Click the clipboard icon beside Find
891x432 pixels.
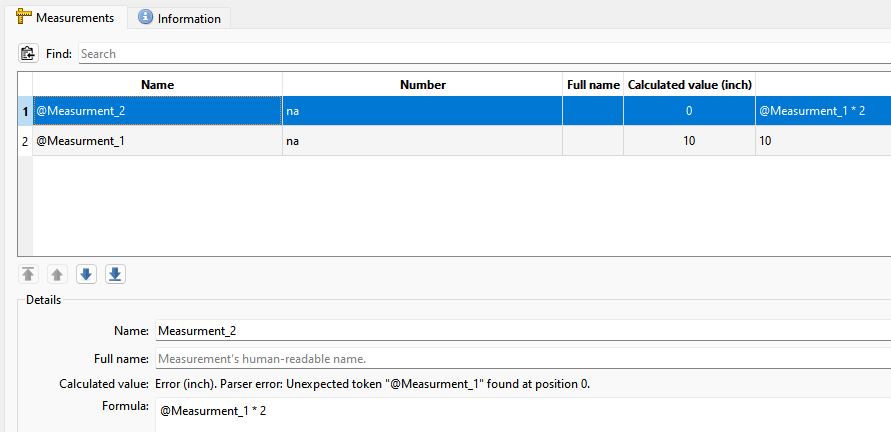(x=28, y=54)
